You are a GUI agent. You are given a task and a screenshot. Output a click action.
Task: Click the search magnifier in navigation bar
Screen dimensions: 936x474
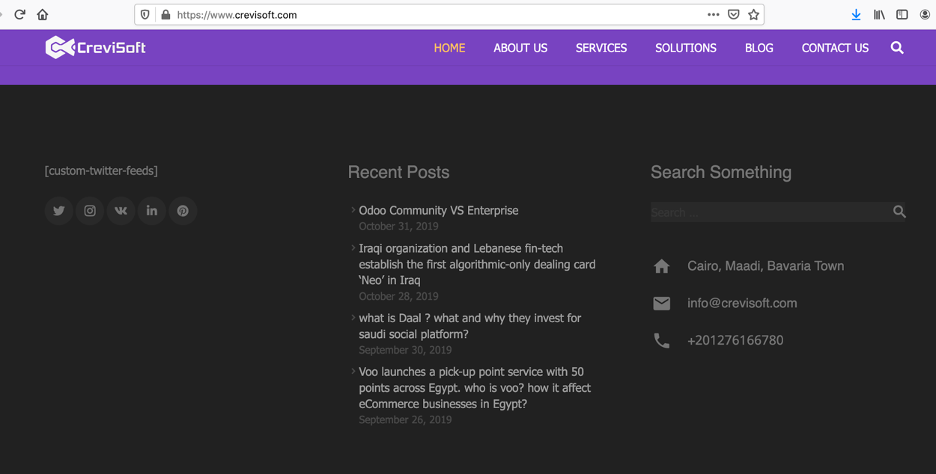[897, 48]
